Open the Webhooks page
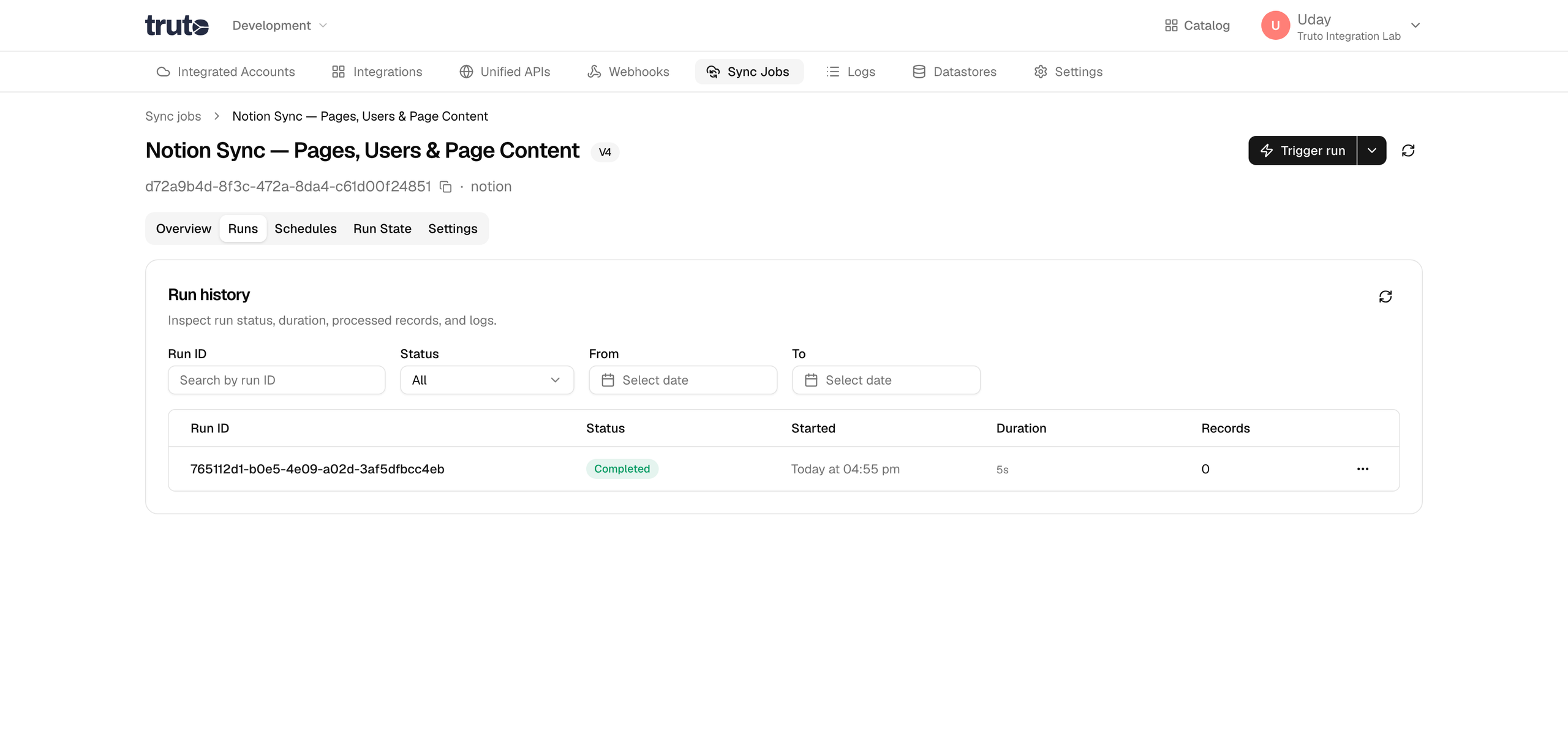Screen dimensions: 1568x755 pyautogui.click(x=628, y=72)
